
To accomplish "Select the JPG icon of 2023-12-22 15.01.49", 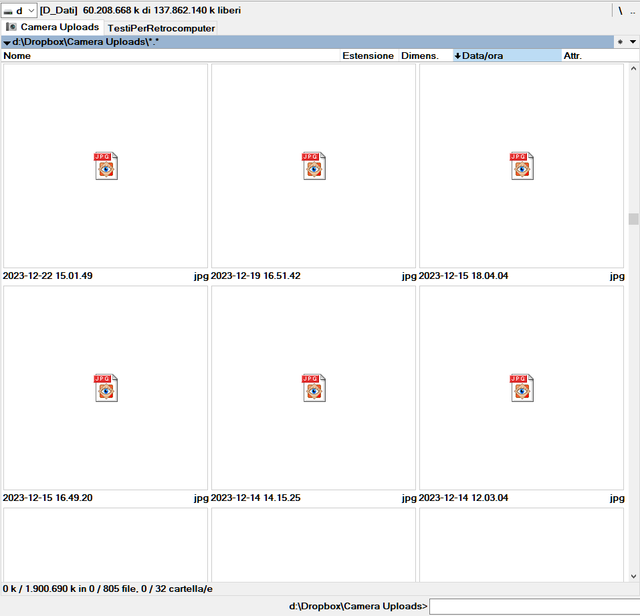I will coord(106,166).
